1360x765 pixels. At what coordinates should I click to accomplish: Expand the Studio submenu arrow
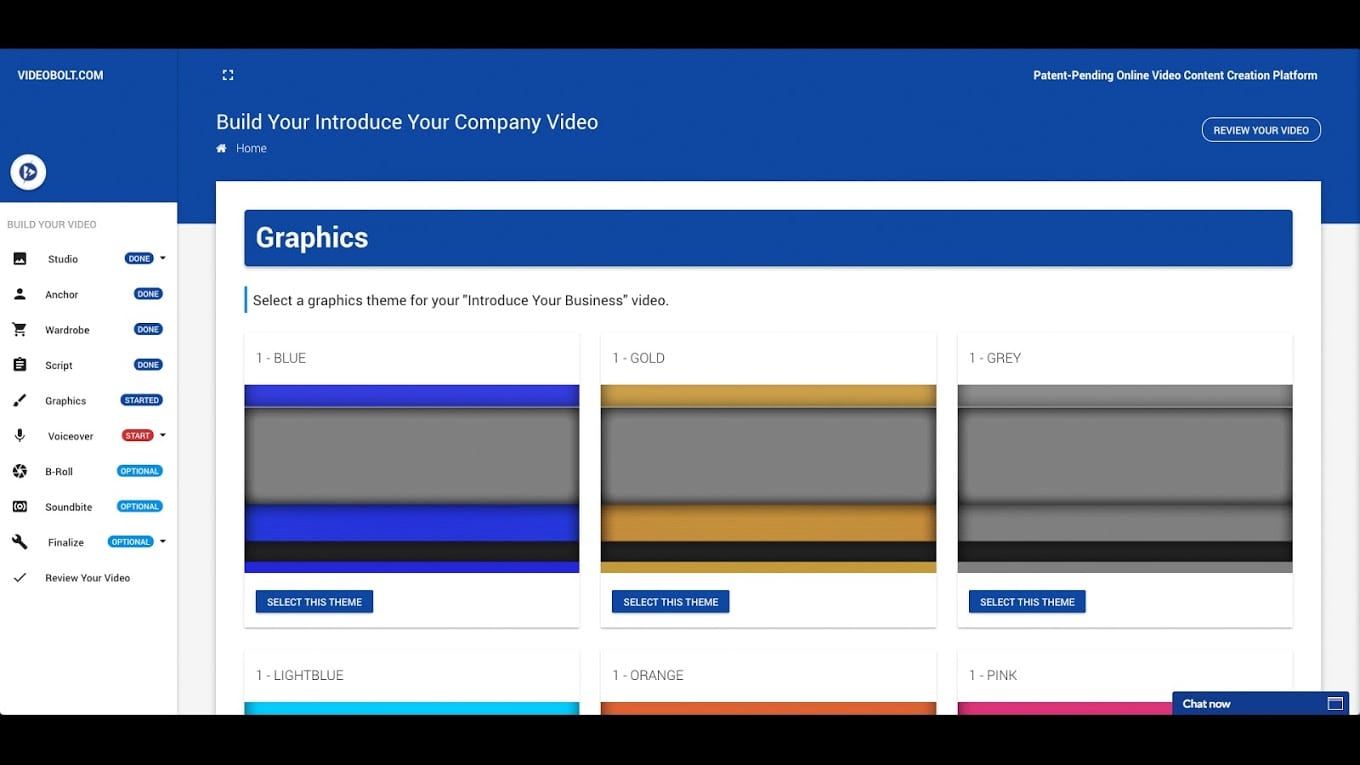163,258
